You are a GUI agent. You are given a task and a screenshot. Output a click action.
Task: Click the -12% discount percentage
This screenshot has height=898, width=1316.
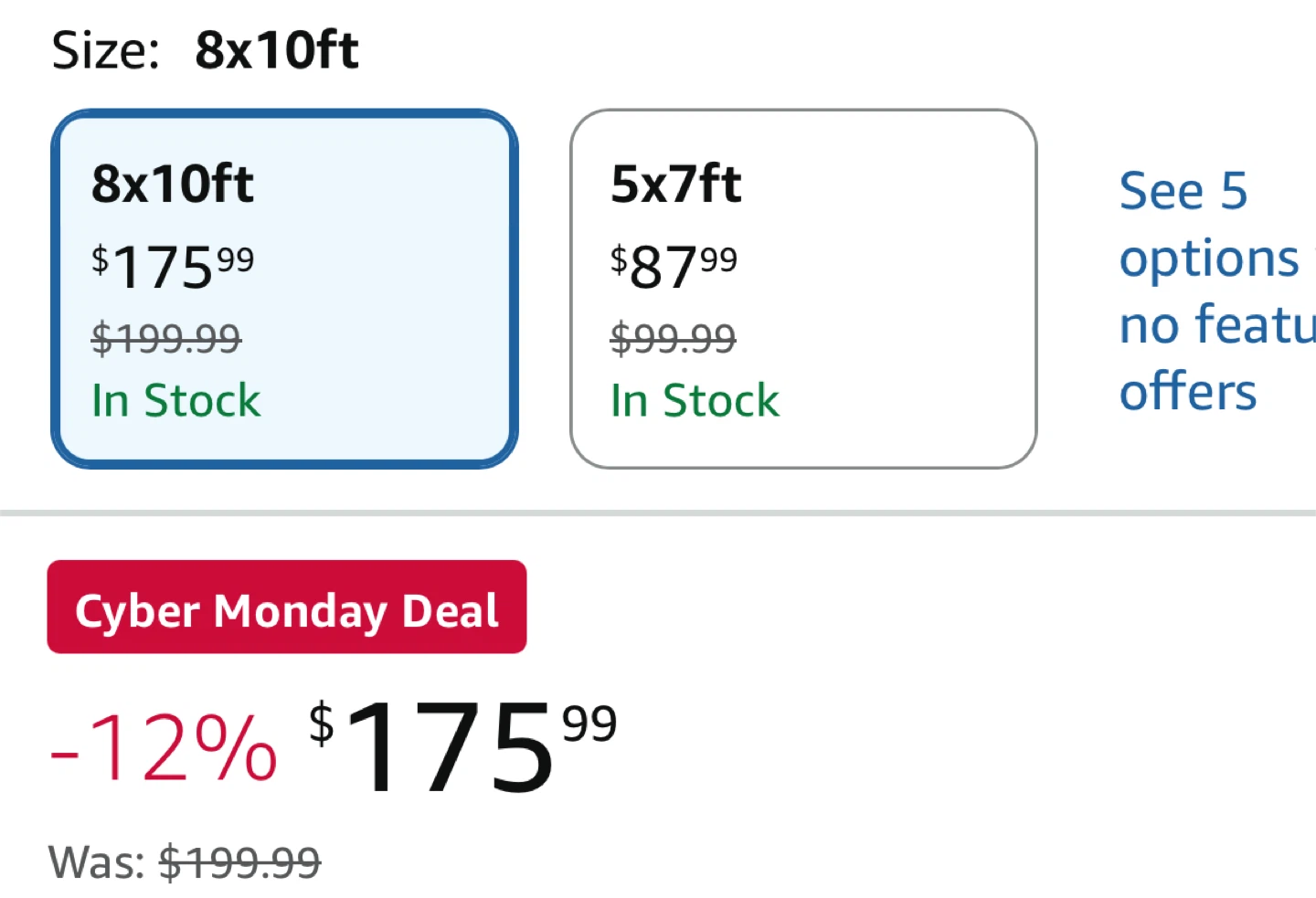click(164, 749)
